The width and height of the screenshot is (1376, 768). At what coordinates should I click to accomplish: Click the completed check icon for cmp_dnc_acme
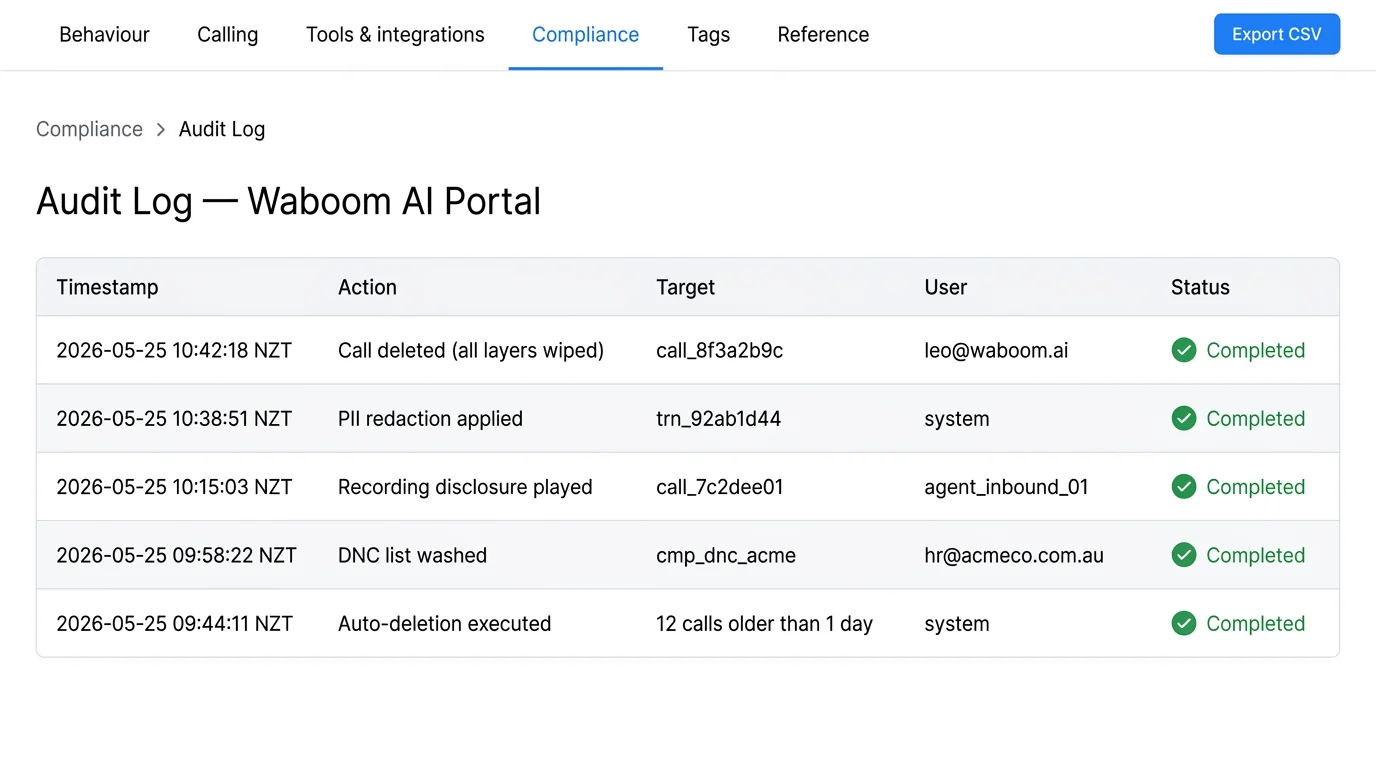point(1184,555)
